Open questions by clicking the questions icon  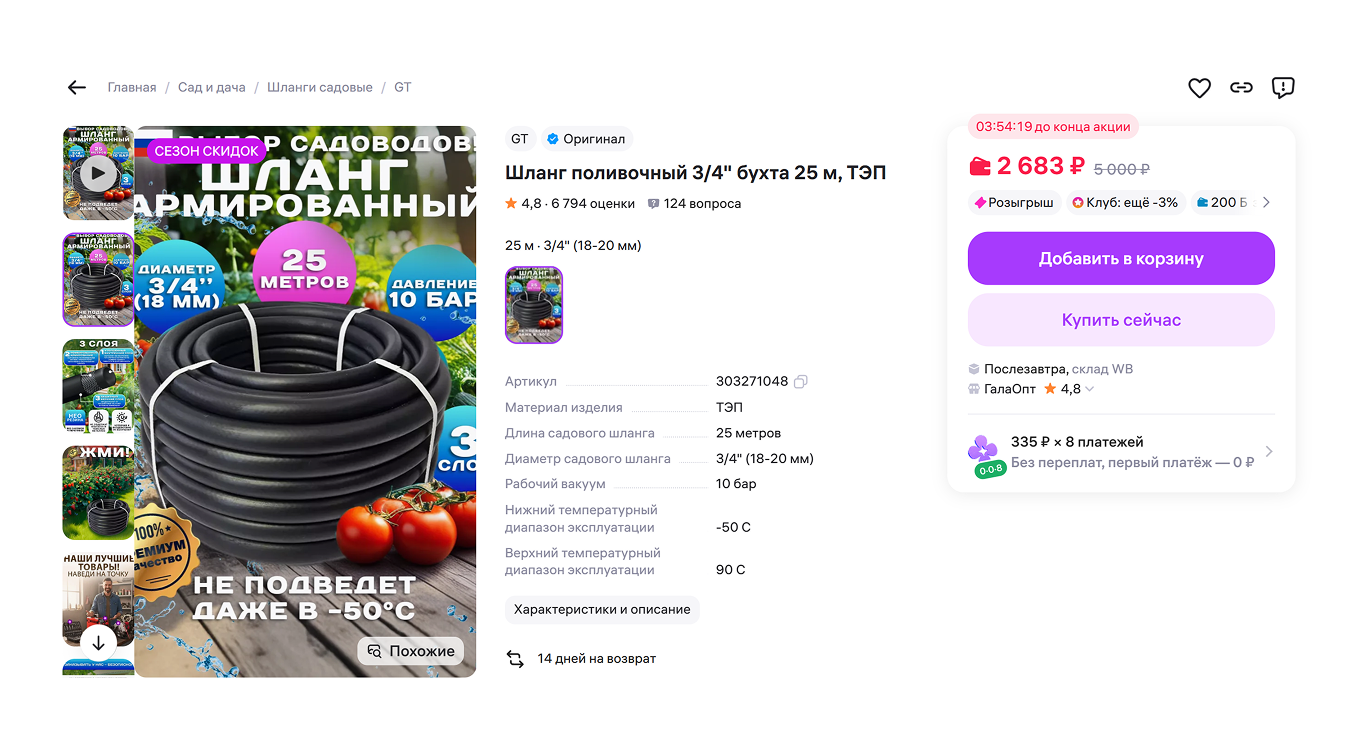point(654,203)
